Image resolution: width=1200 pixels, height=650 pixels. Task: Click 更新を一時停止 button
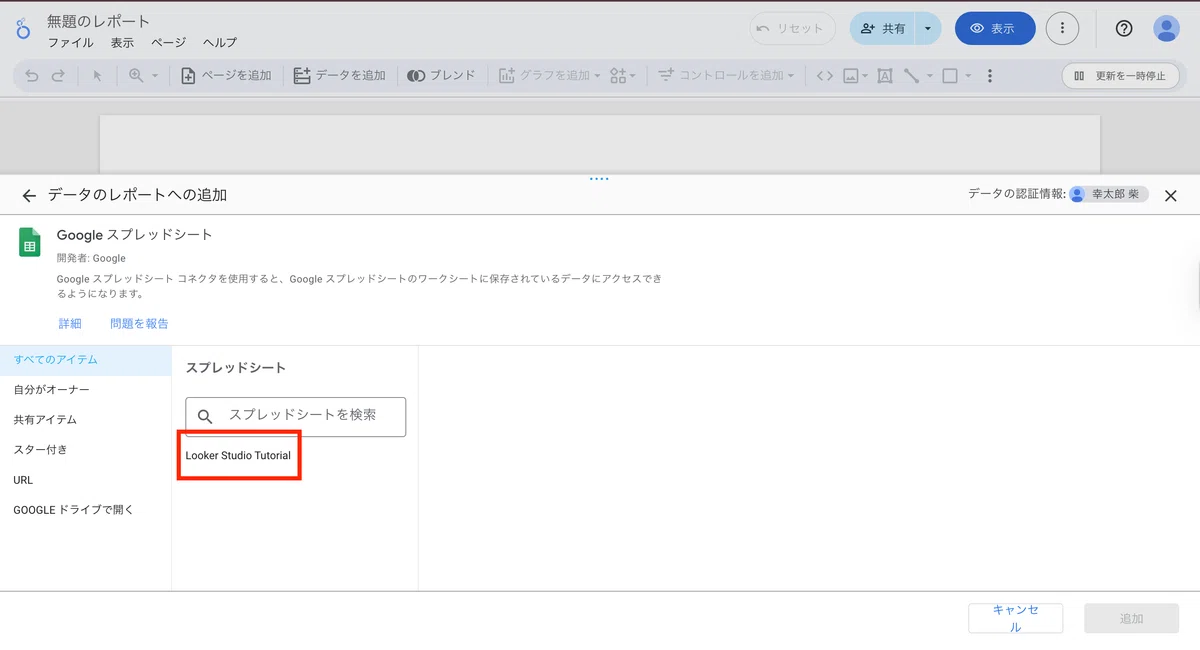point(1121,76)
